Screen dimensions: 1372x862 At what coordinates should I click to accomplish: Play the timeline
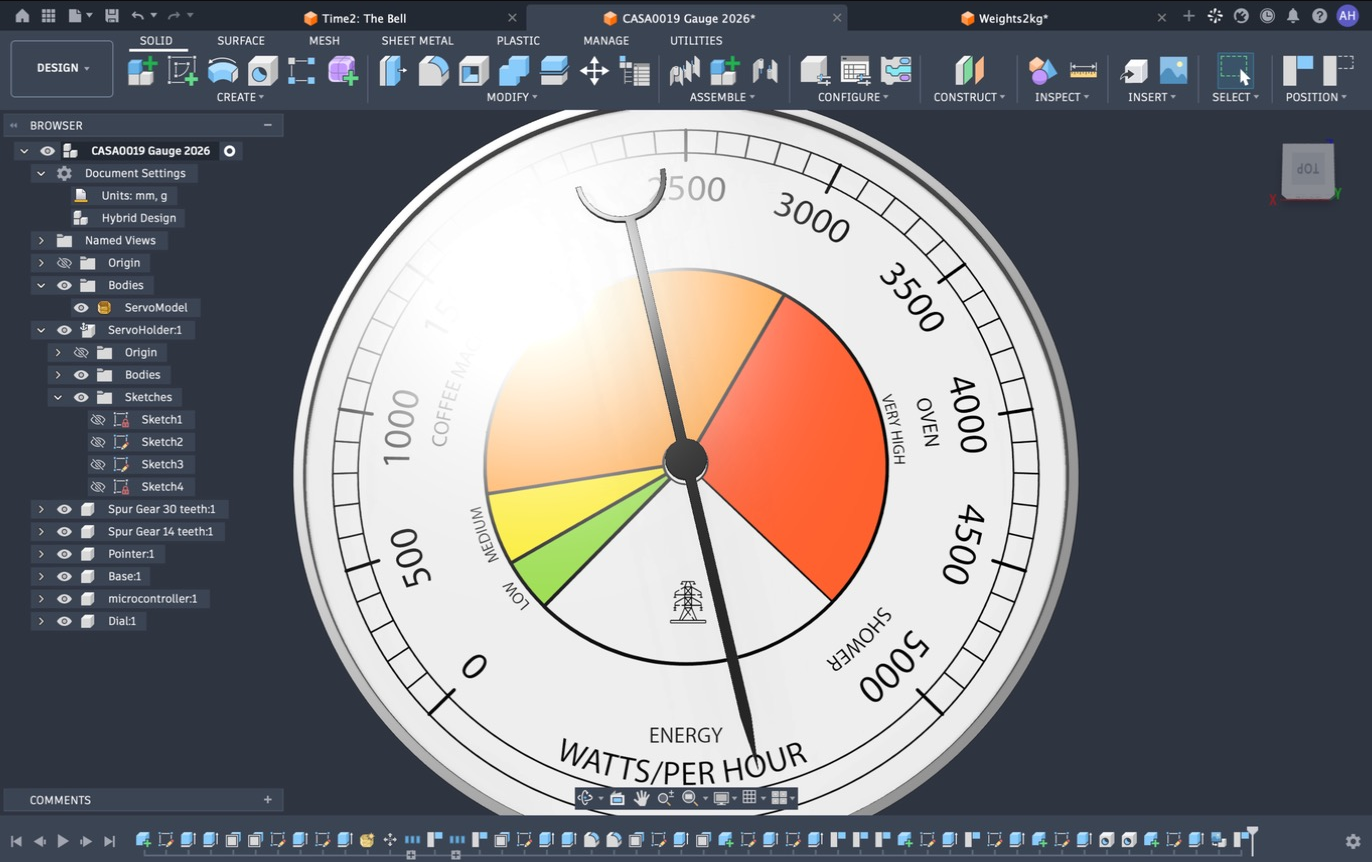[62, 841]
